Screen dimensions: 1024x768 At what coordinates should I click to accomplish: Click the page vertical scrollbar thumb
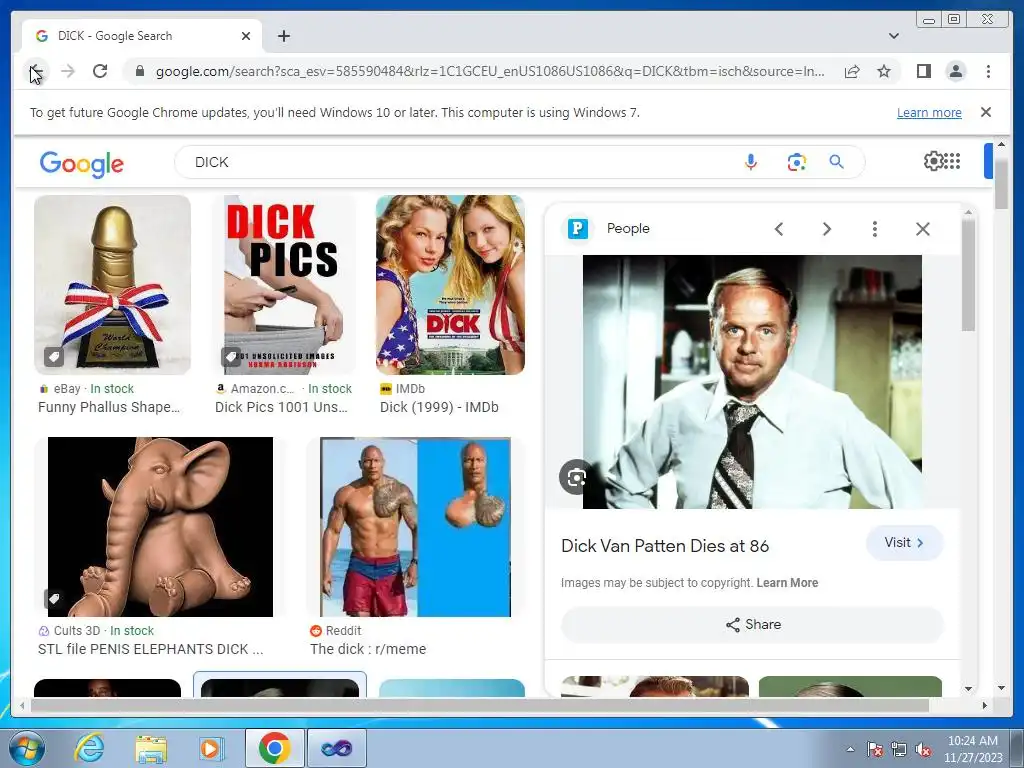pos(1001,184)
